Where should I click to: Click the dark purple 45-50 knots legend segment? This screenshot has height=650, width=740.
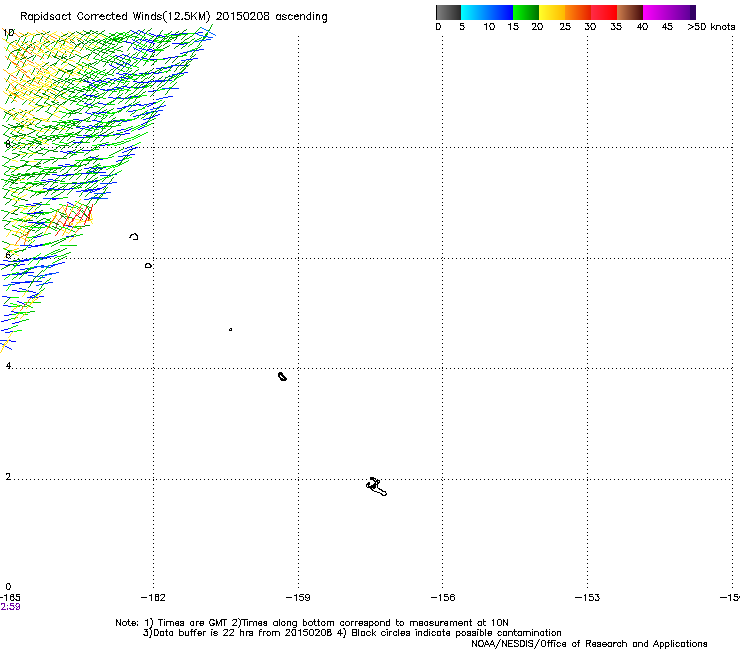click(x=682, y=12)
